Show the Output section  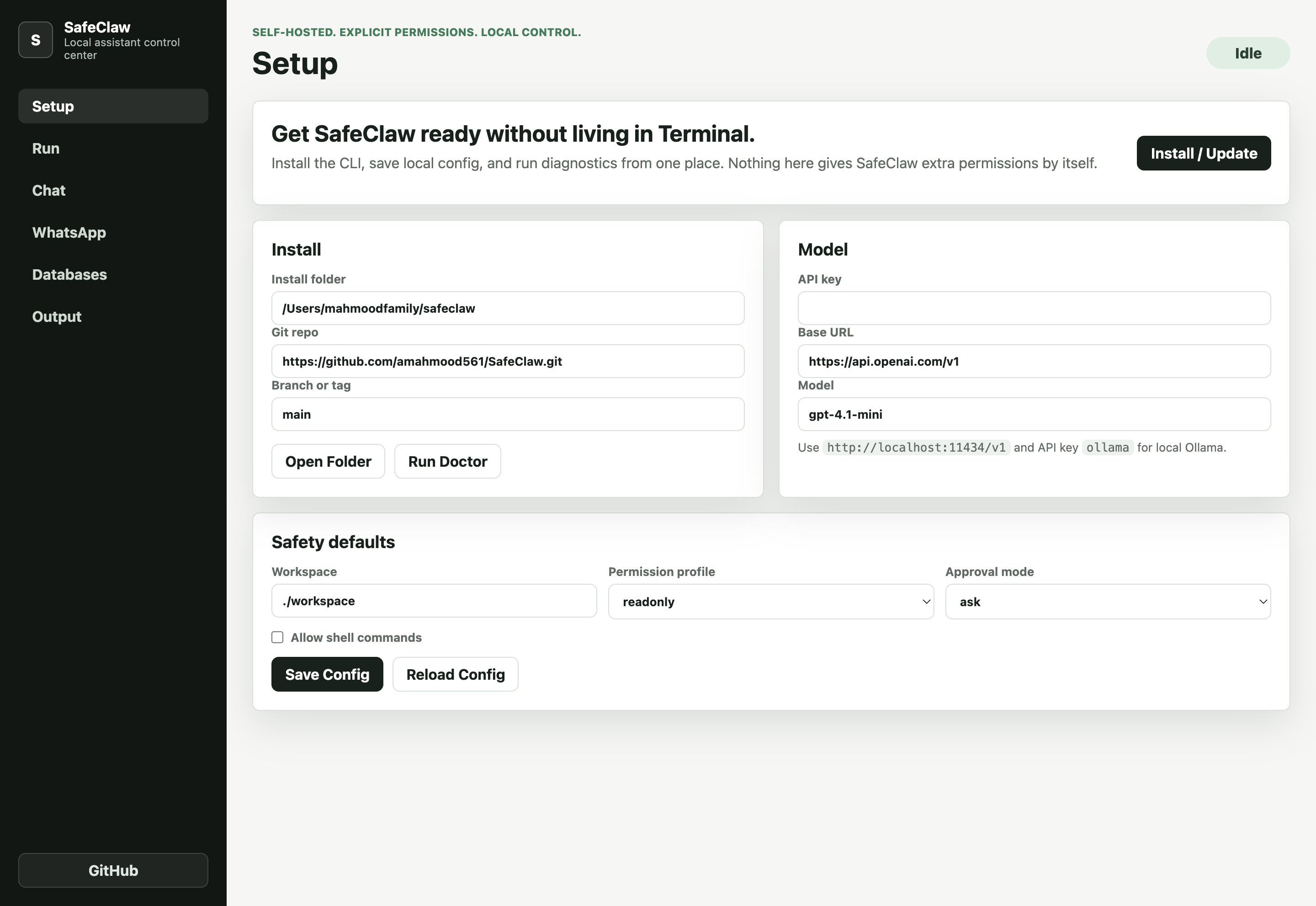(x=113, y=316)
